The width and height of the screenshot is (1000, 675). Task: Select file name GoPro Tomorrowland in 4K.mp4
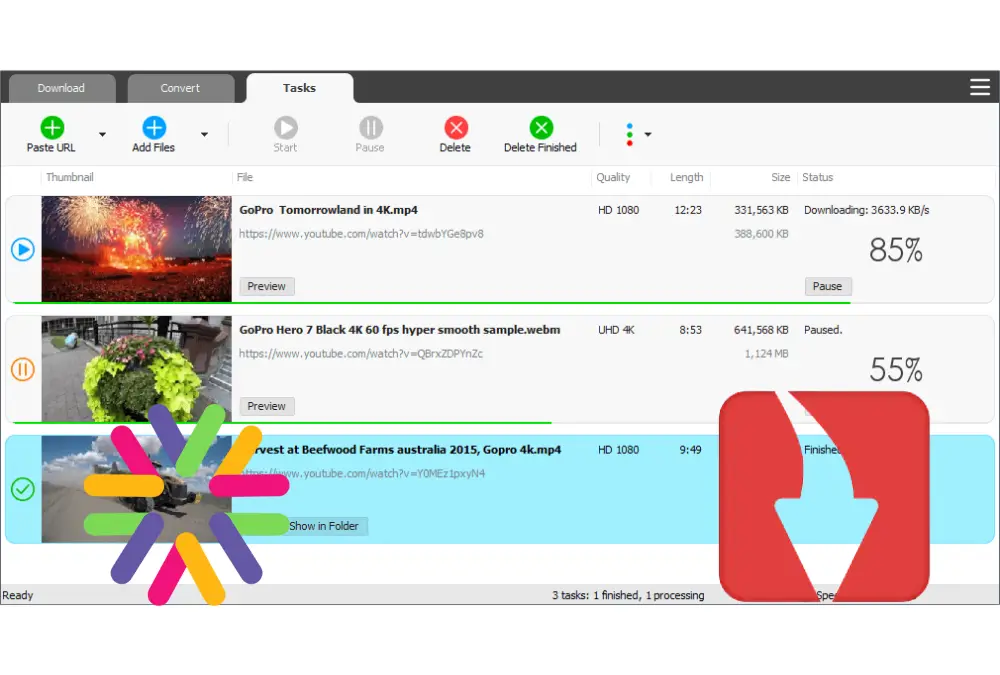pos(328,210)
